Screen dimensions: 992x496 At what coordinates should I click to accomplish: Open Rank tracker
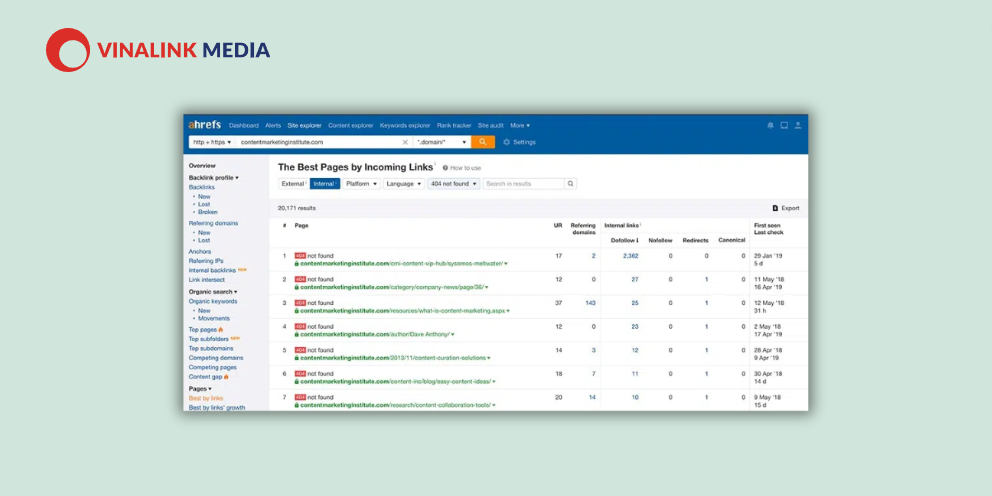coord(454,125)
